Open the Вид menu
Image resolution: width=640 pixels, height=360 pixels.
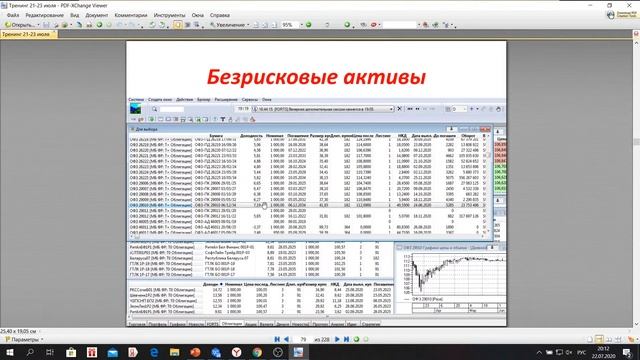point(74,15)
